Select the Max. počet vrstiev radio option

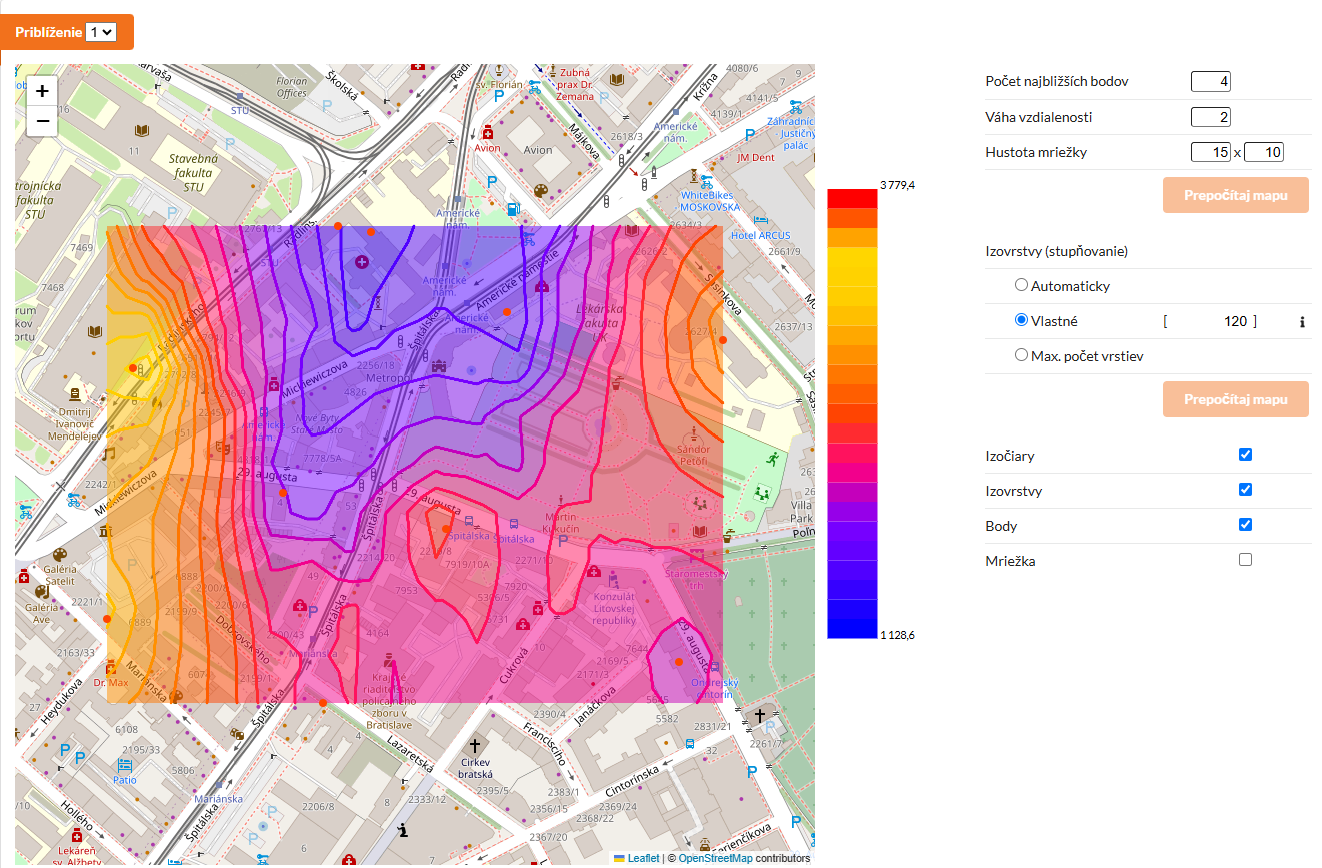click(1021, 354)
